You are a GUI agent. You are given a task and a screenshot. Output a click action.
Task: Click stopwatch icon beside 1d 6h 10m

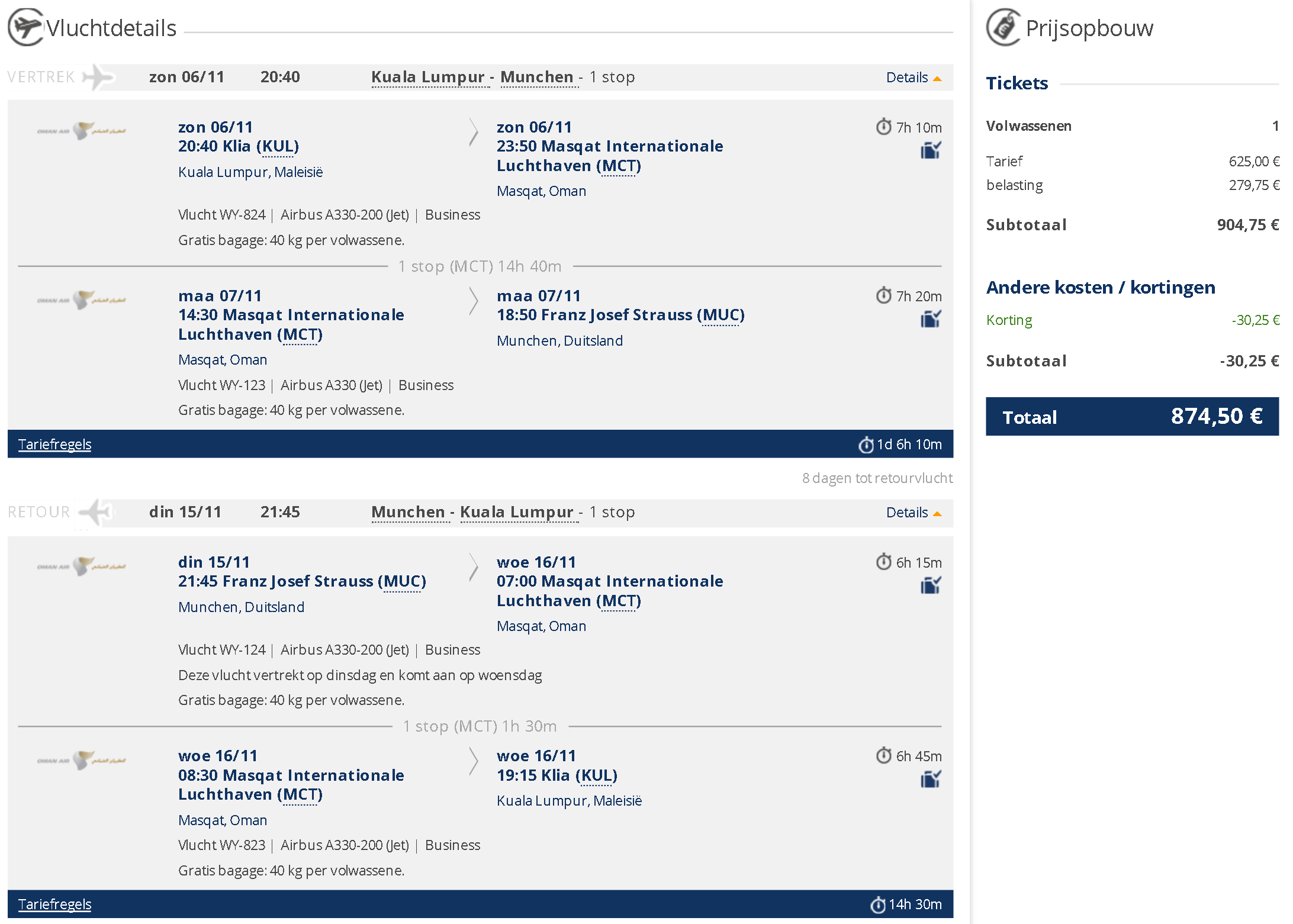click(x=866, y=445)
